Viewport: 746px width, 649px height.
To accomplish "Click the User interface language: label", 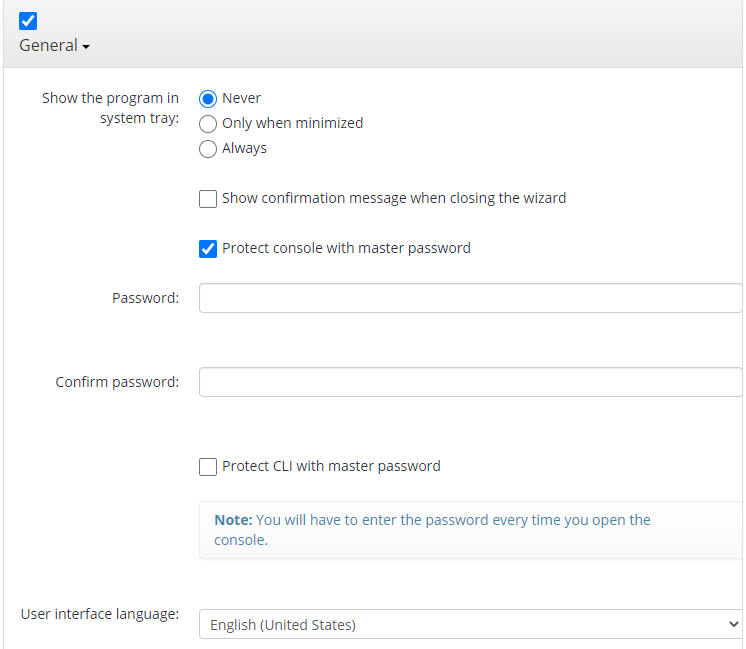I will (100, 614).
